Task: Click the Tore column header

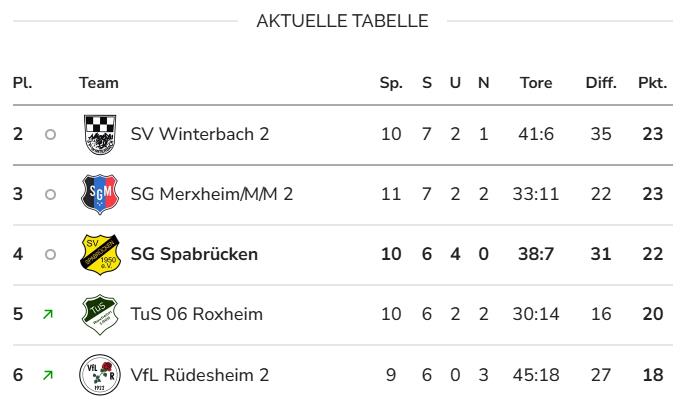Action: coord(536,82)
